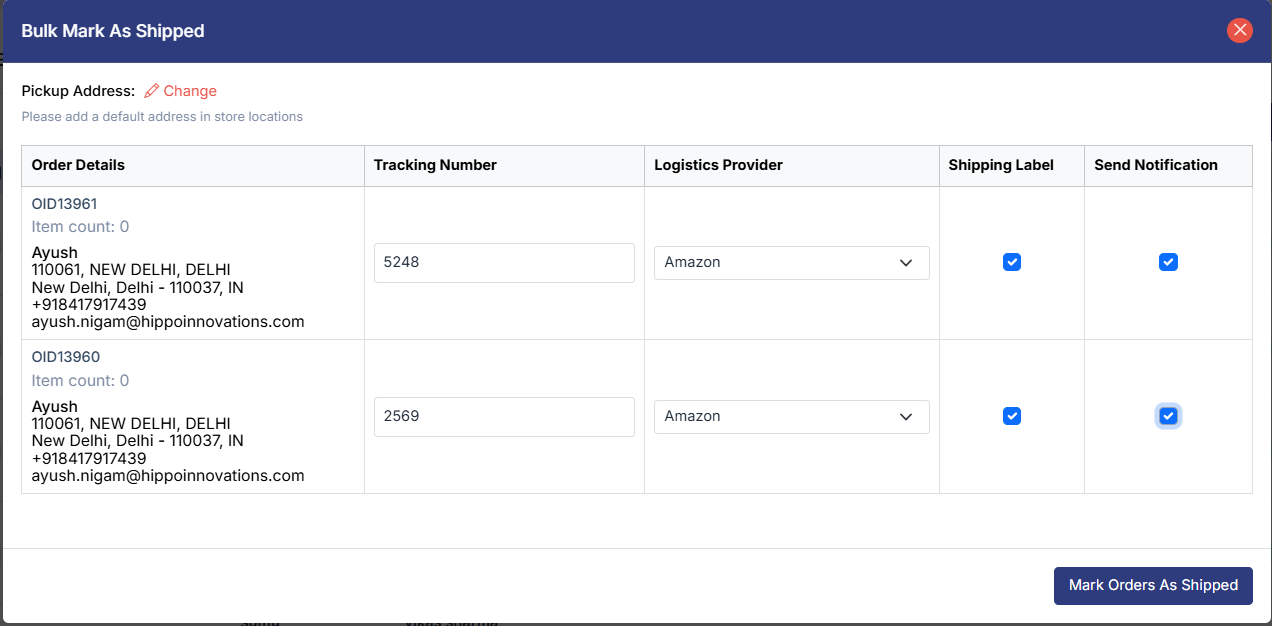This screenshot has width=1272, height=626.
Task: Click the Shipping Label column header
Action: (x=1001, y=165)
